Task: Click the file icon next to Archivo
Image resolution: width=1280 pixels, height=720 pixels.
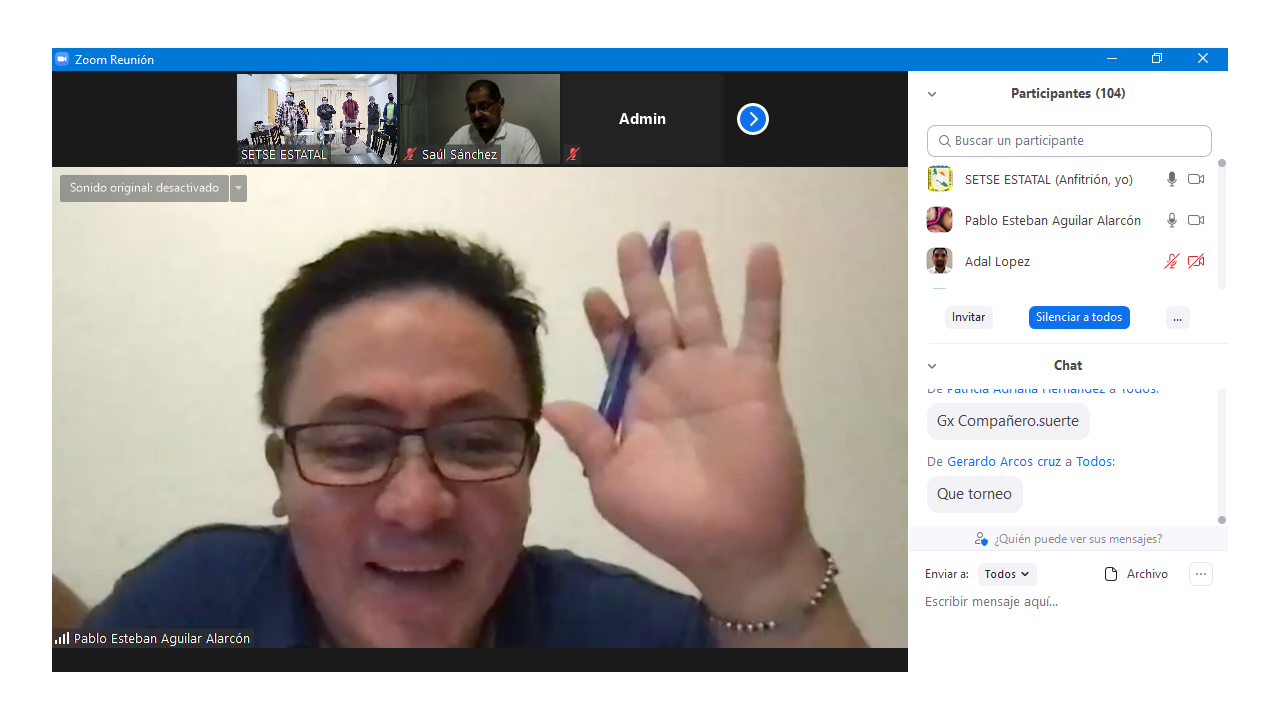Action: pyautogui.click(x=1110, y=574)
